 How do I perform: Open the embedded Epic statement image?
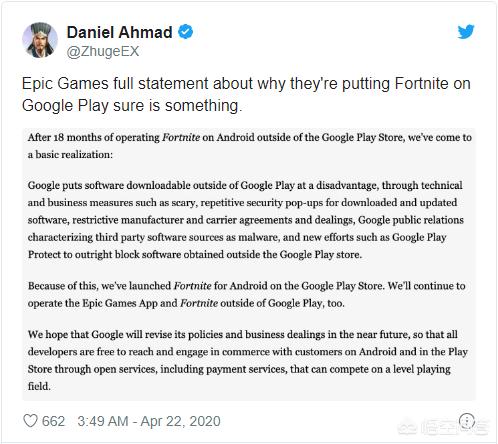tap(249, 264)
